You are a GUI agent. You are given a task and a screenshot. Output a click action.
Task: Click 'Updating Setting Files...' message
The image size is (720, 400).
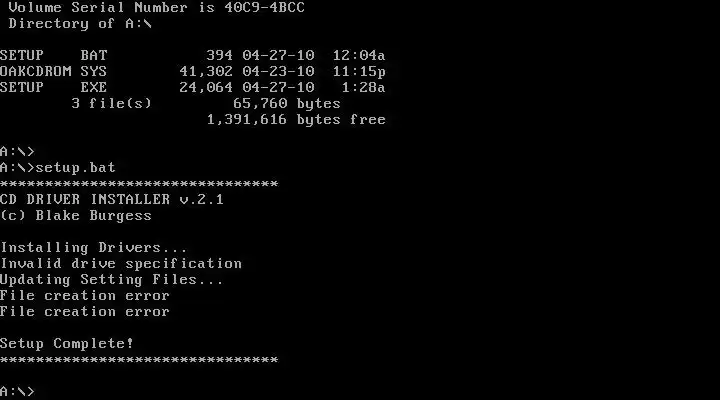coord(112,280)
